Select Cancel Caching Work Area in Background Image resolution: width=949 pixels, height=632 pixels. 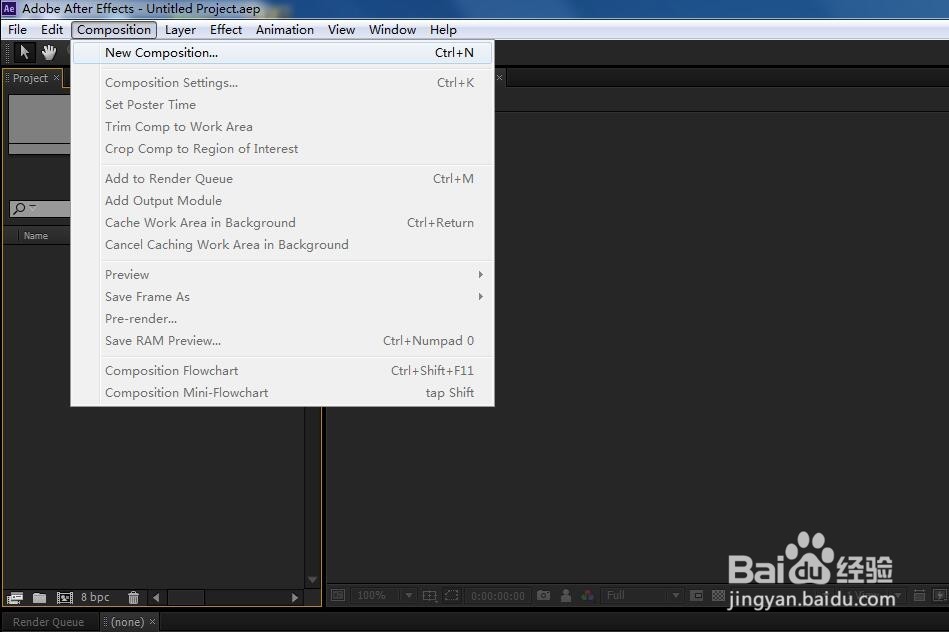[x=283, y=245]
